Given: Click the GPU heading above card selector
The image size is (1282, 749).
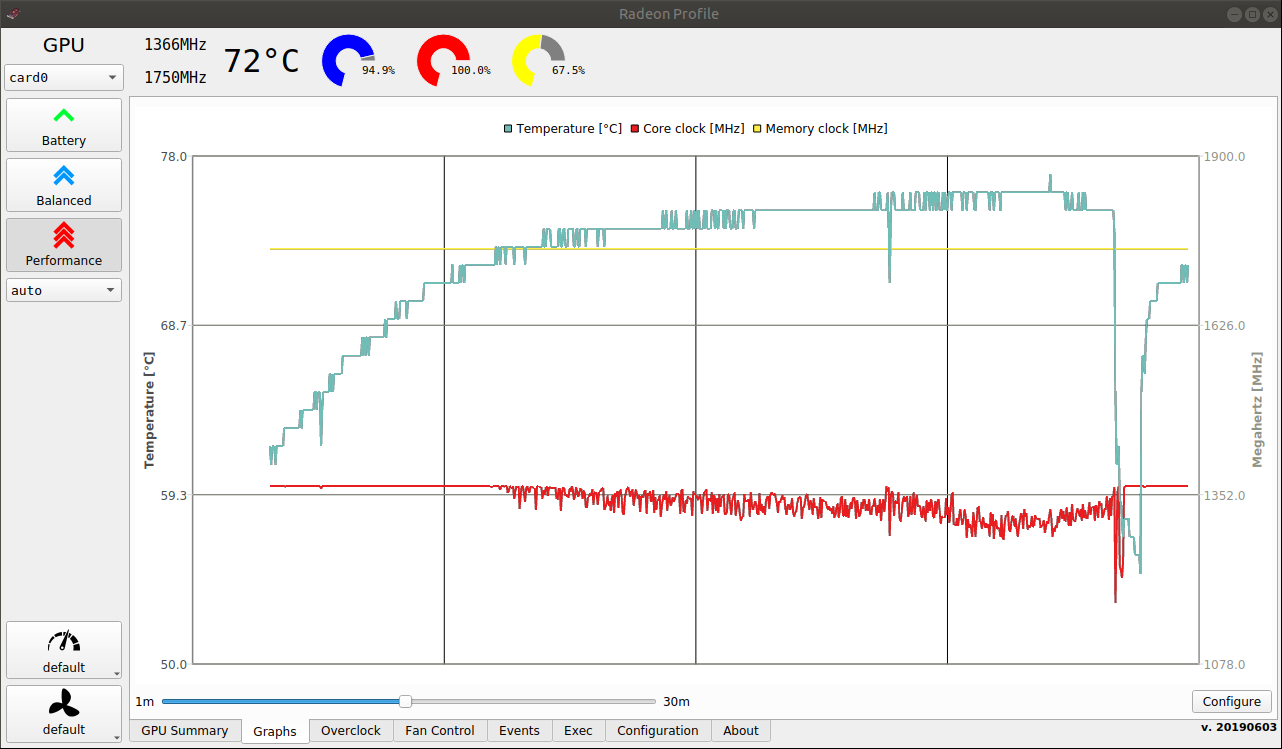Looking at the screenshot, I should point(64,45).
